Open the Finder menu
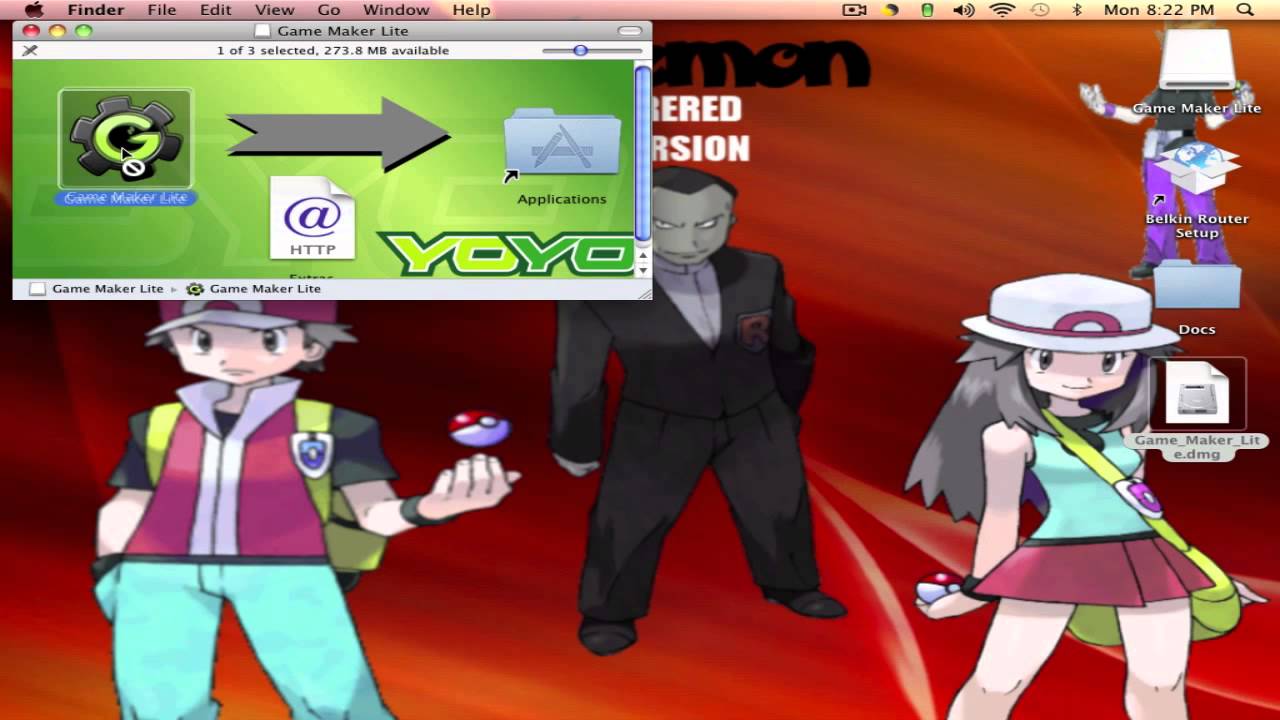This screenshot has width=1280, height=720. pyautogui.click(x=96, y=10)
